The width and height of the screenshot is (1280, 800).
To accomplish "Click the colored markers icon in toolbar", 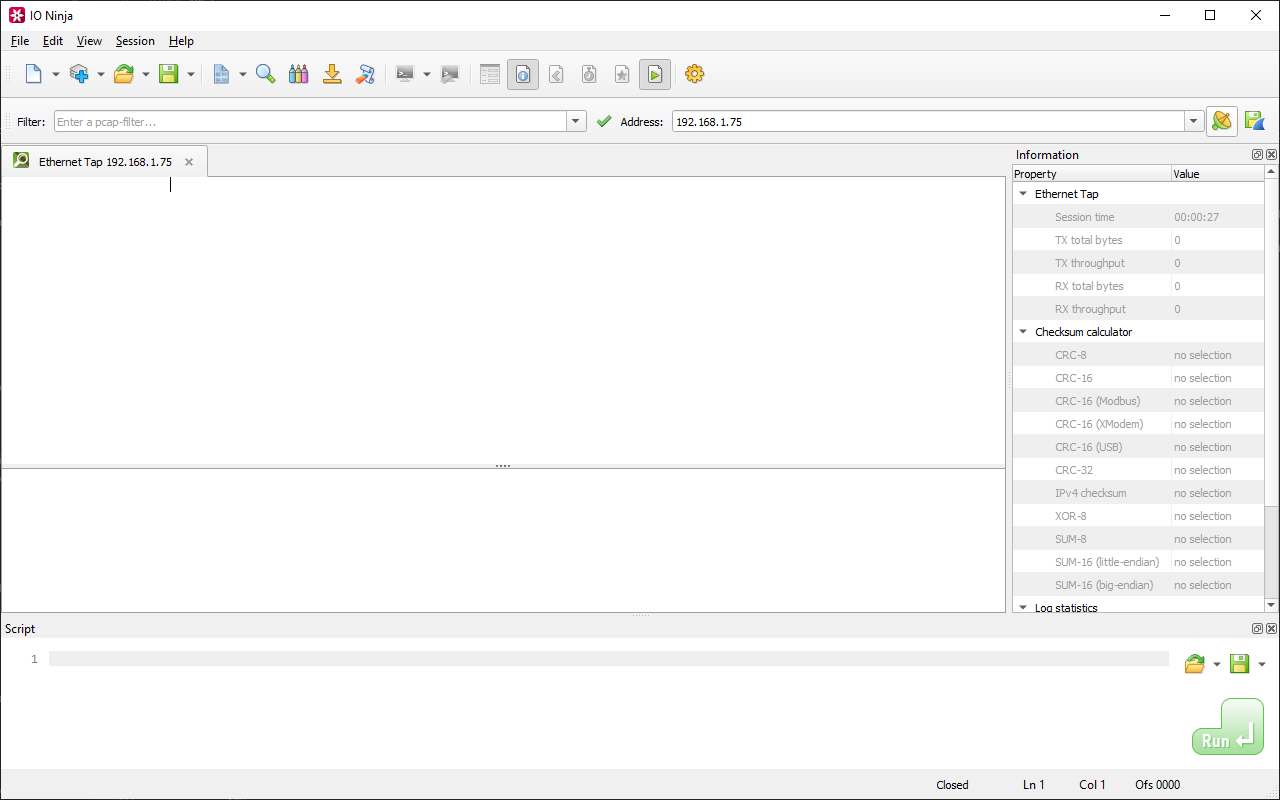I will click(x=298, y=74).
